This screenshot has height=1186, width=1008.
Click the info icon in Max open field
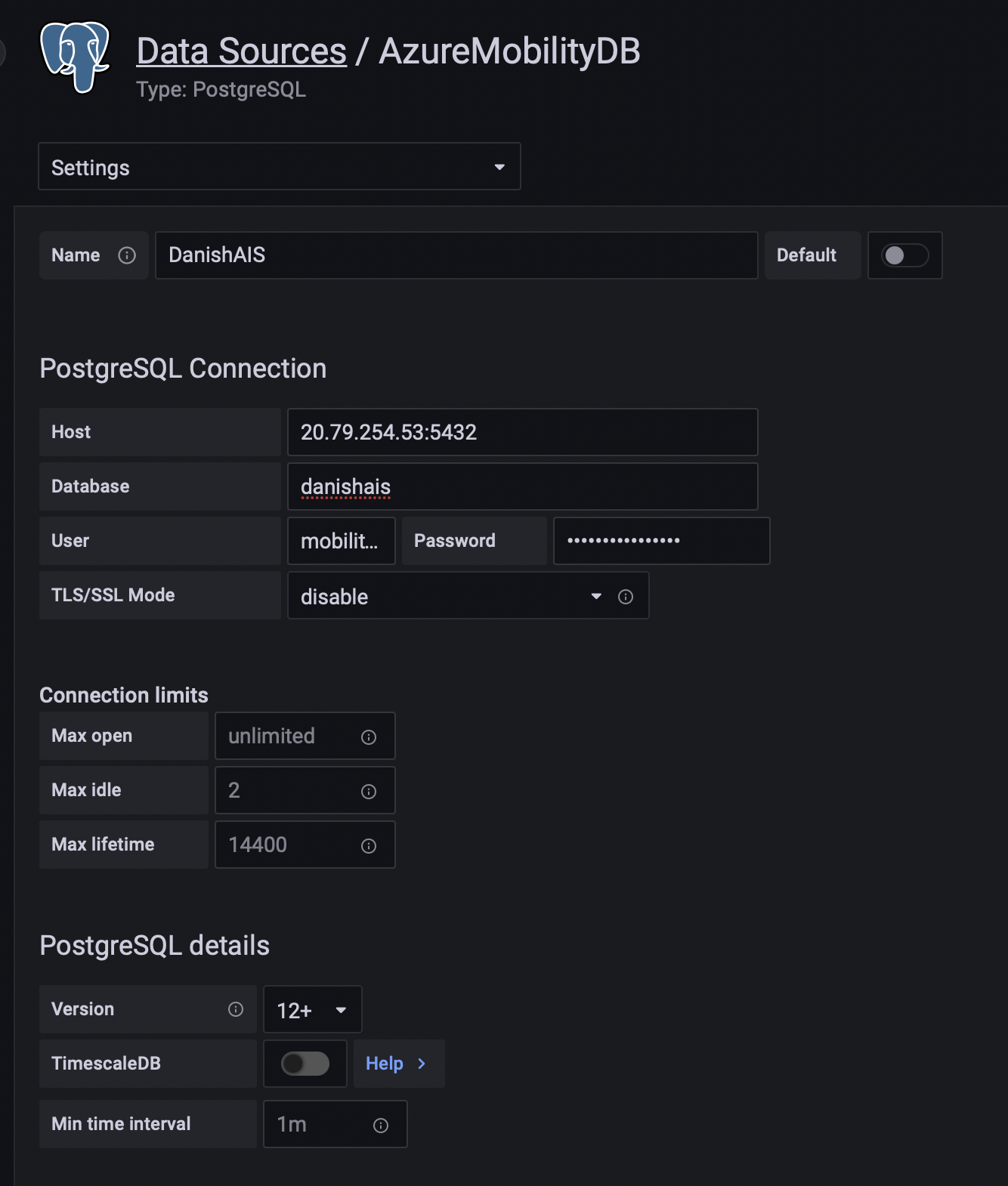click(369, 737)
